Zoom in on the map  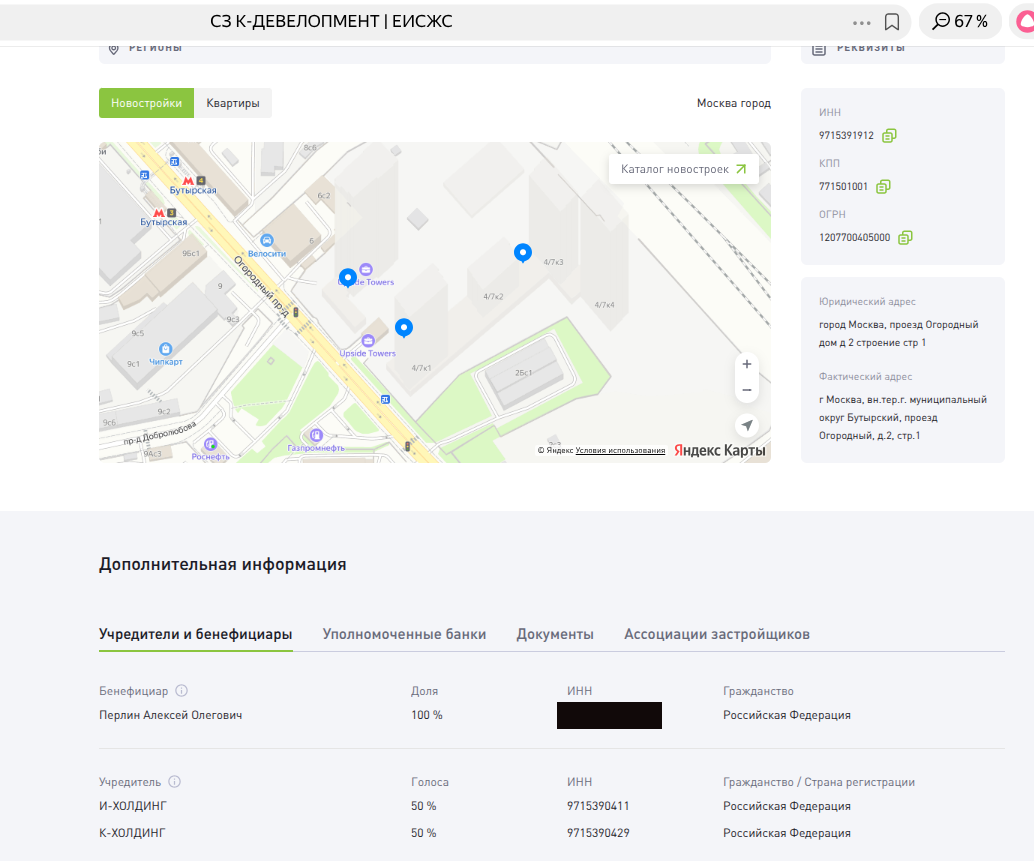click(746, 365)
